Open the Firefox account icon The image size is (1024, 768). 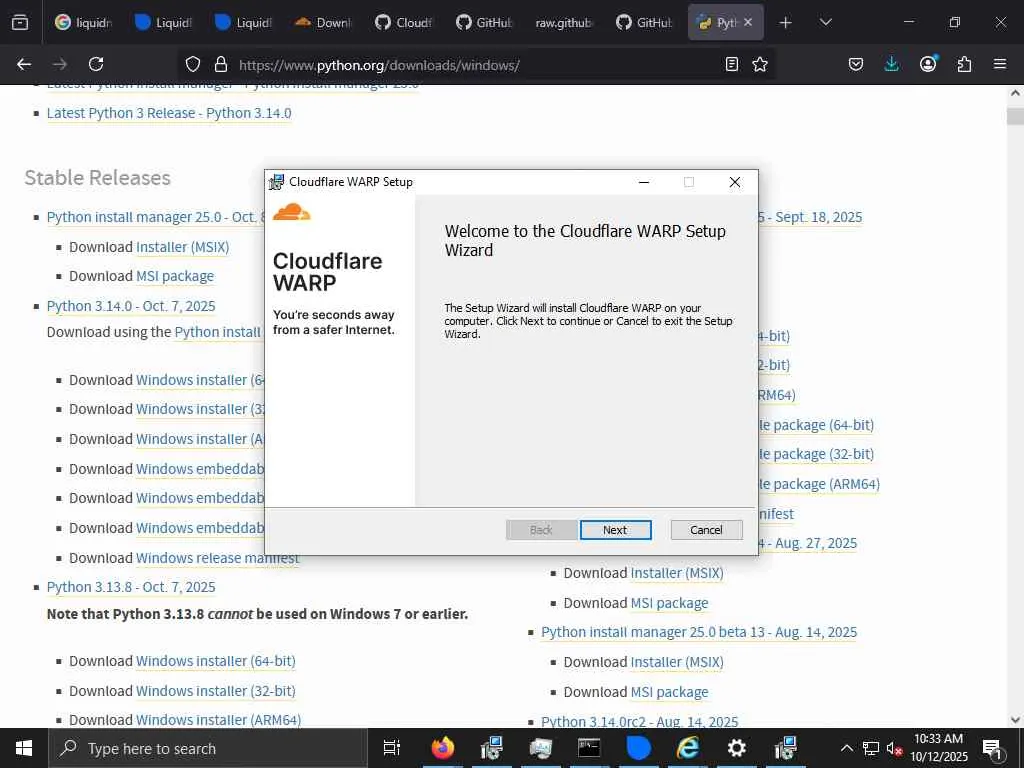pyautogui.click(x=928, y=64)
